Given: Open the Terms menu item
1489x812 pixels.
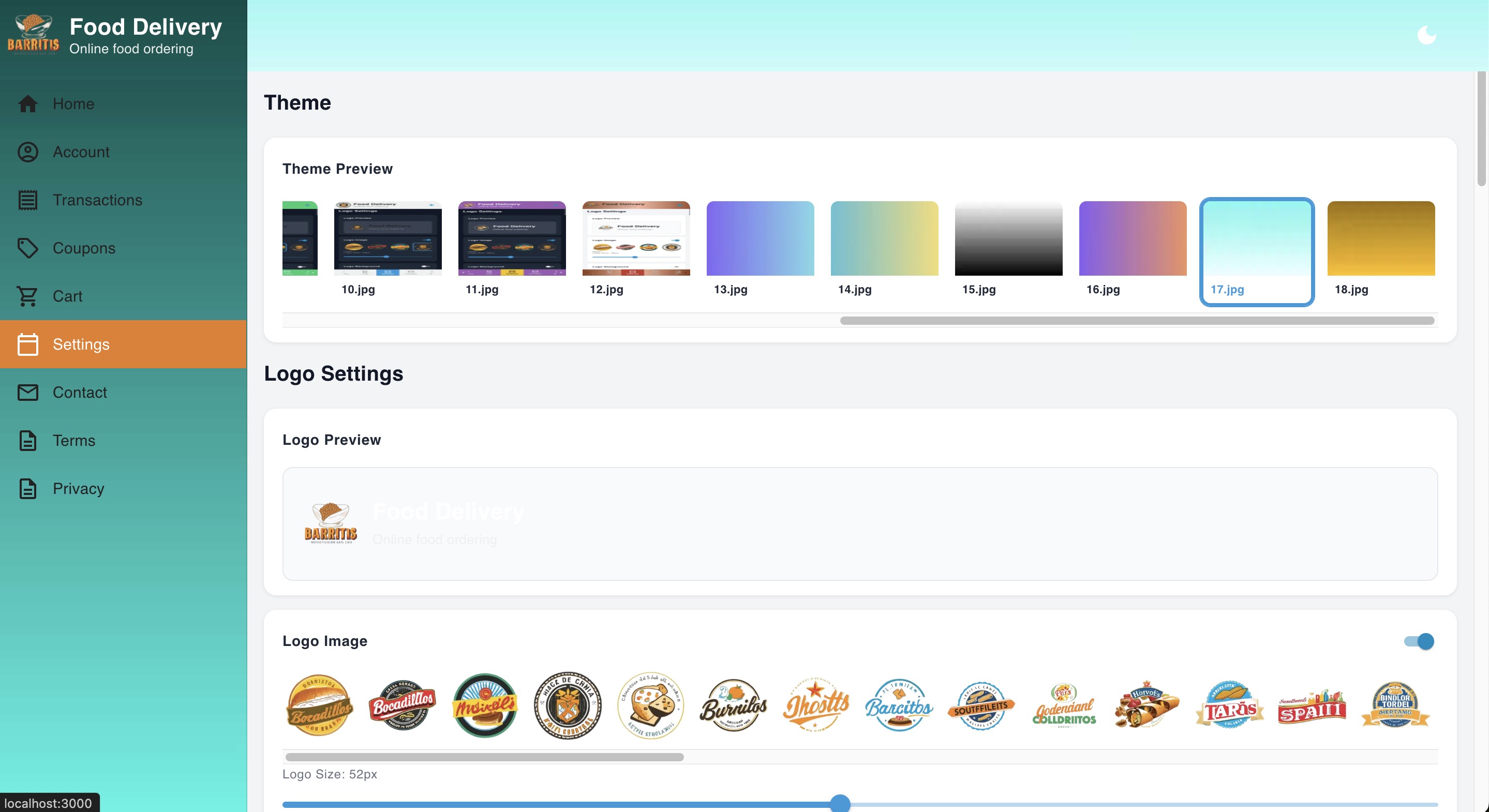Looking at the screenshot, I should (73, 440).
